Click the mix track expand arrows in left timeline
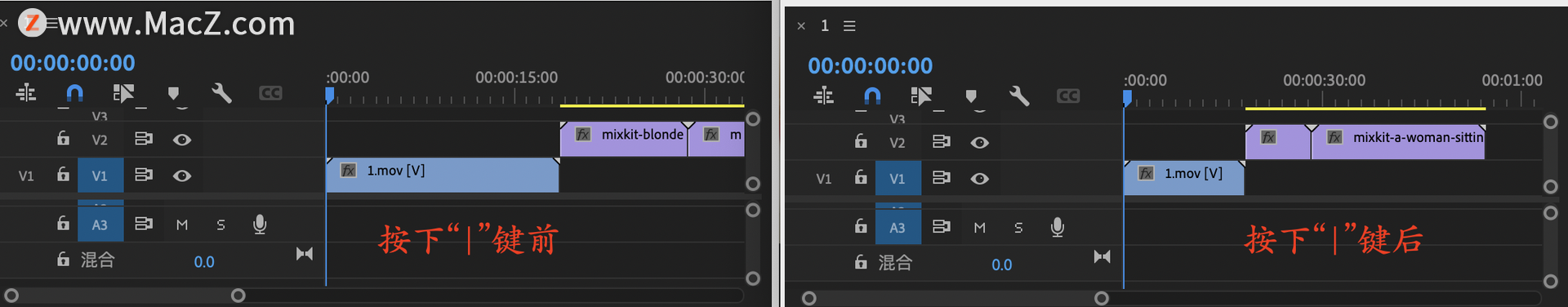This screenshot has height=307, width=1568. point(305,254)
